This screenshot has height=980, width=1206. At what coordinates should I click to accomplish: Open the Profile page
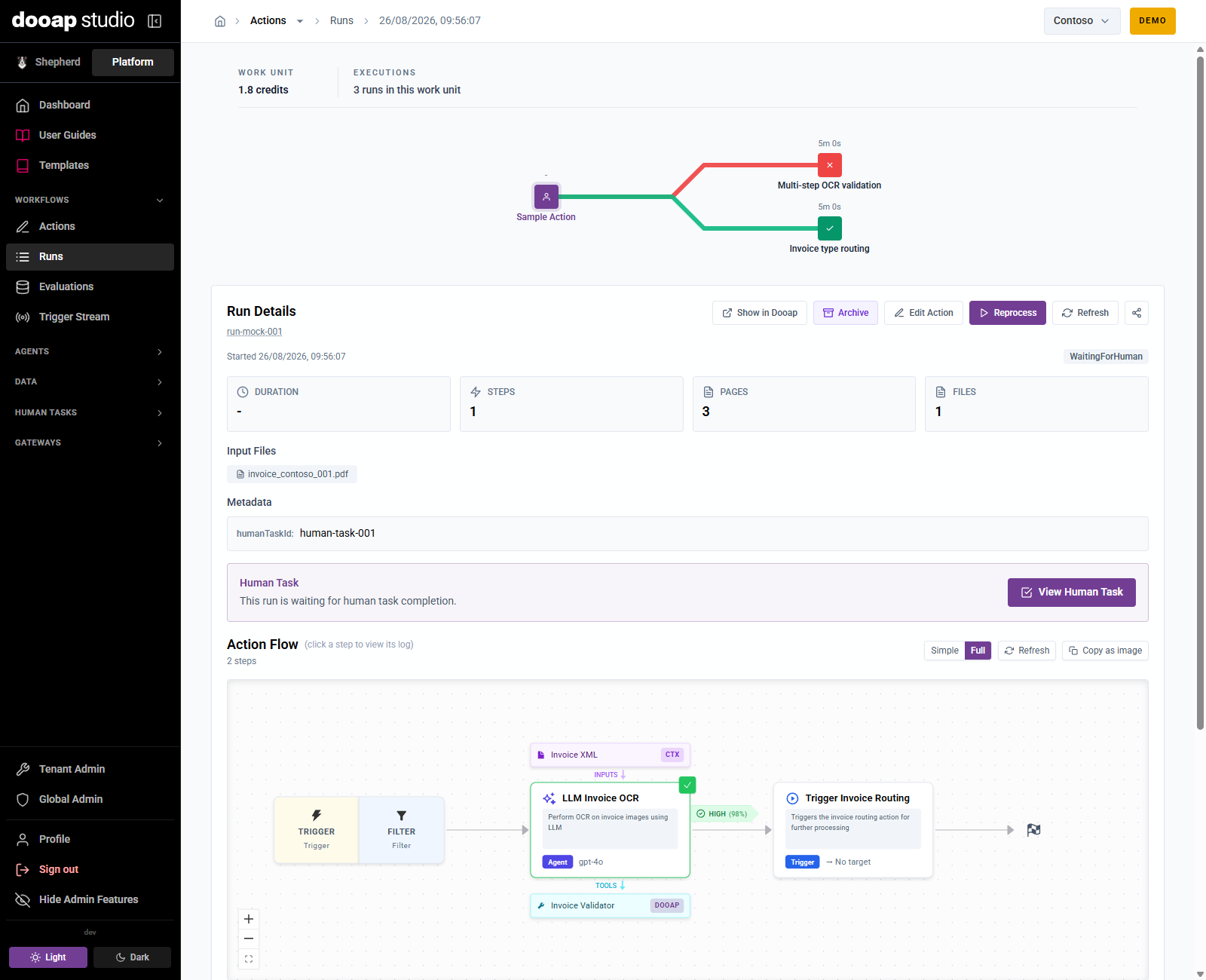pos(90,839)
